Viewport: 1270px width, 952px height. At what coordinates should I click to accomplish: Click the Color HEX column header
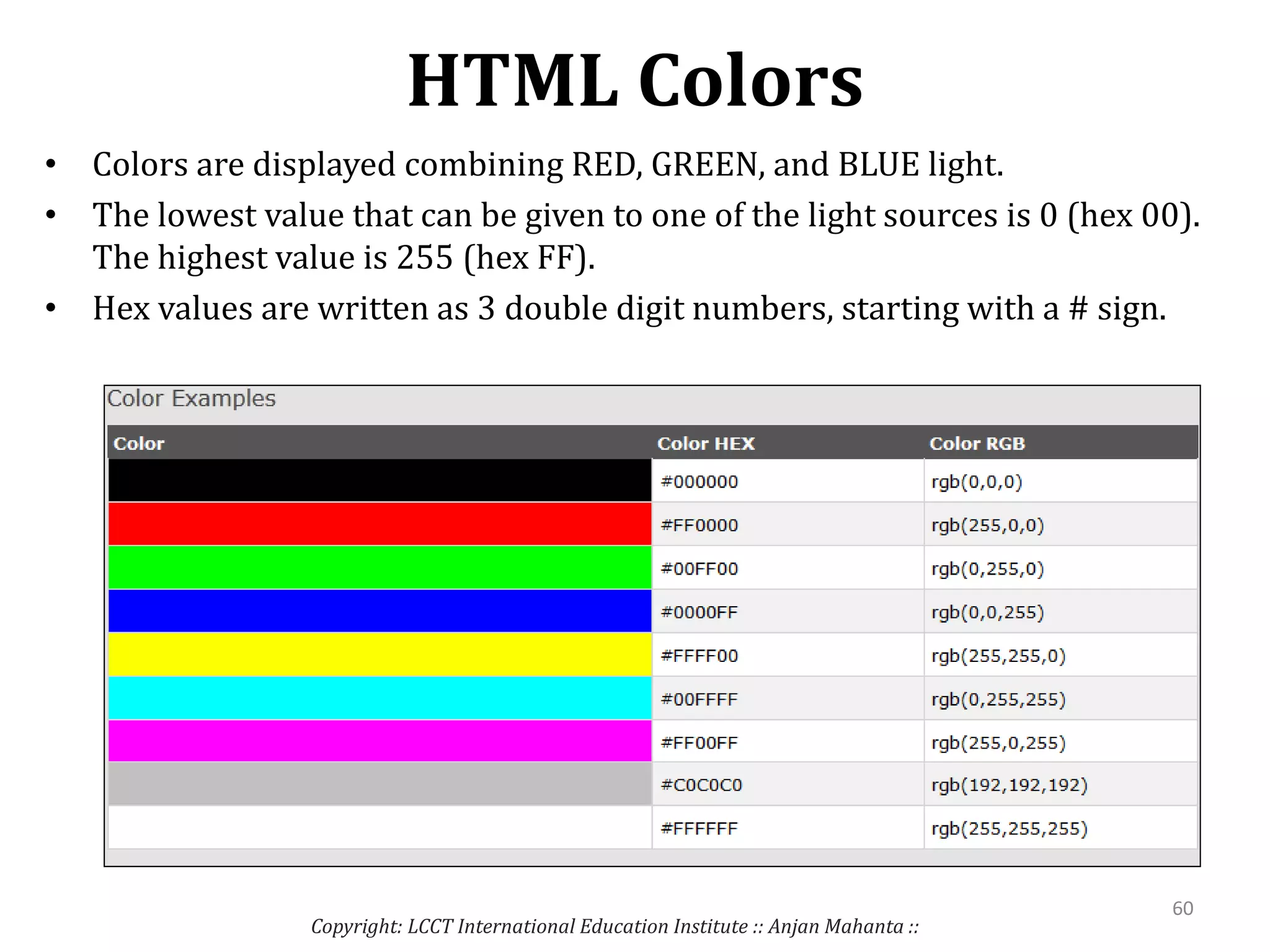(706, 444)
